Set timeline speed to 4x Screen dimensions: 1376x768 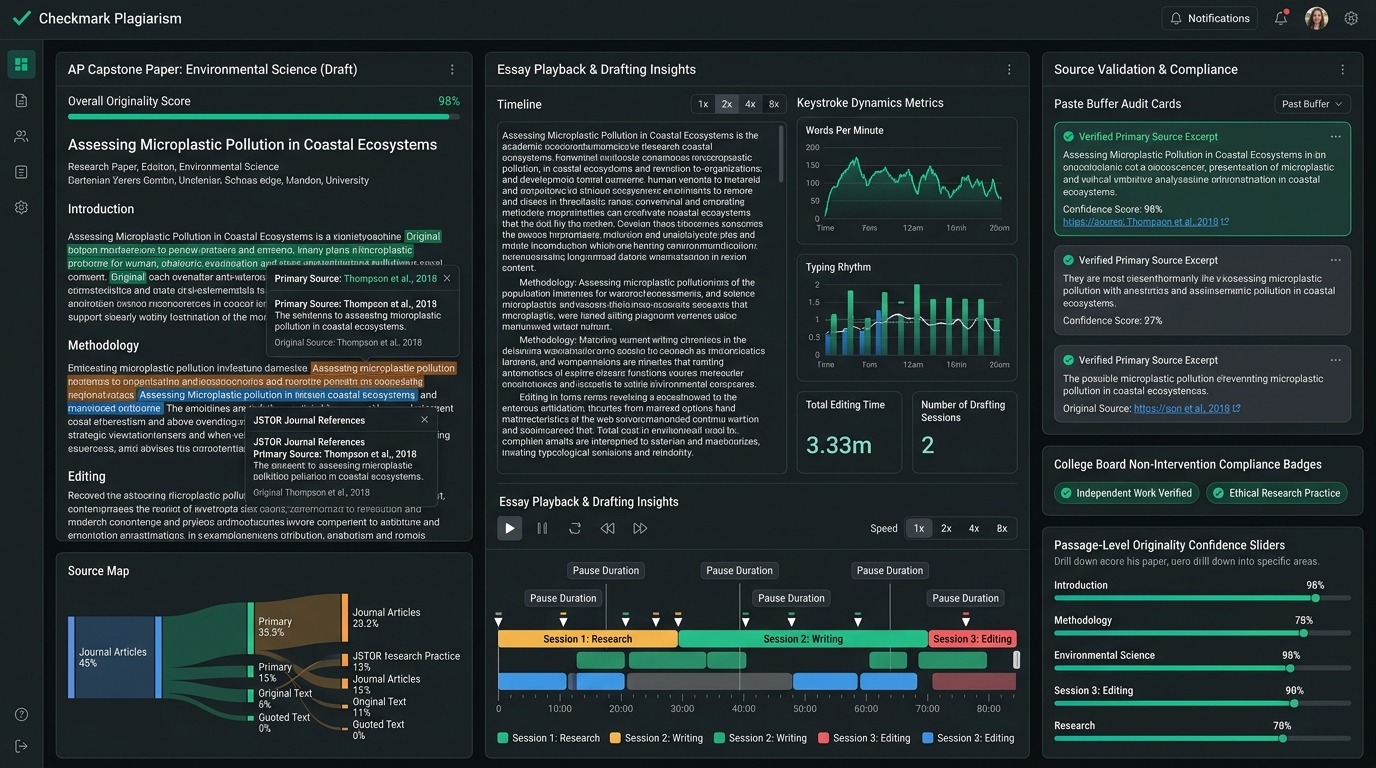pyautogui.click(x=750, y=104)
